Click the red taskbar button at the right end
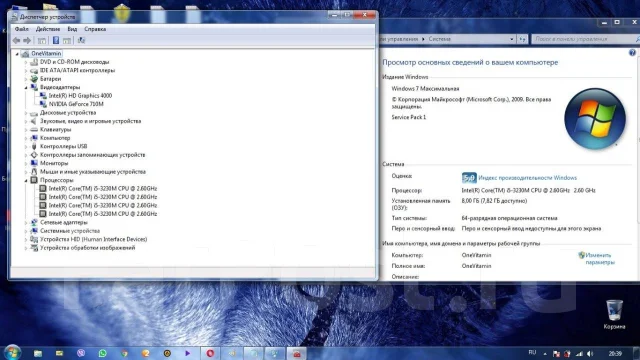This screenshot has height=360, width=640. [x=297, y=353]
